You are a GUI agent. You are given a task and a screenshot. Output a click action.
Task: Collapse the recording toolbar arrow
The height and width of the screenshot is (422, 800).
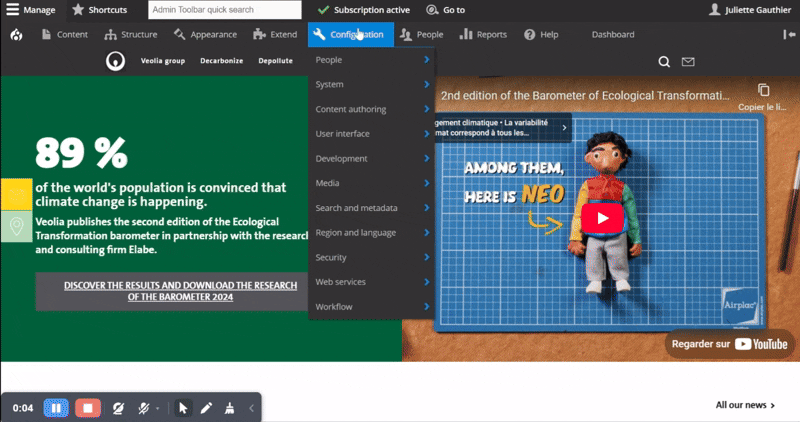(251, 408)
